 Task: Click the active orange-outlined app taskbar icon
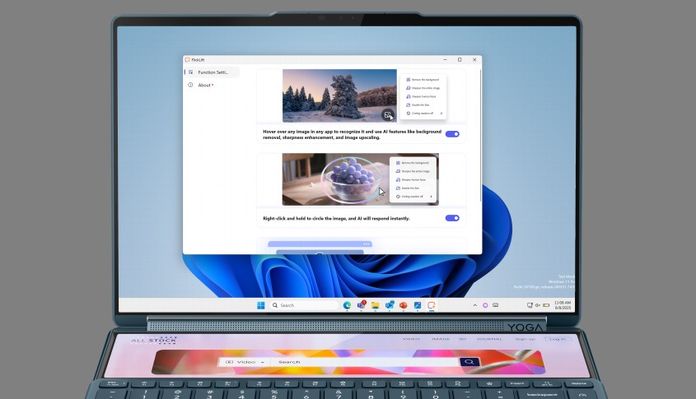[431, 305]
